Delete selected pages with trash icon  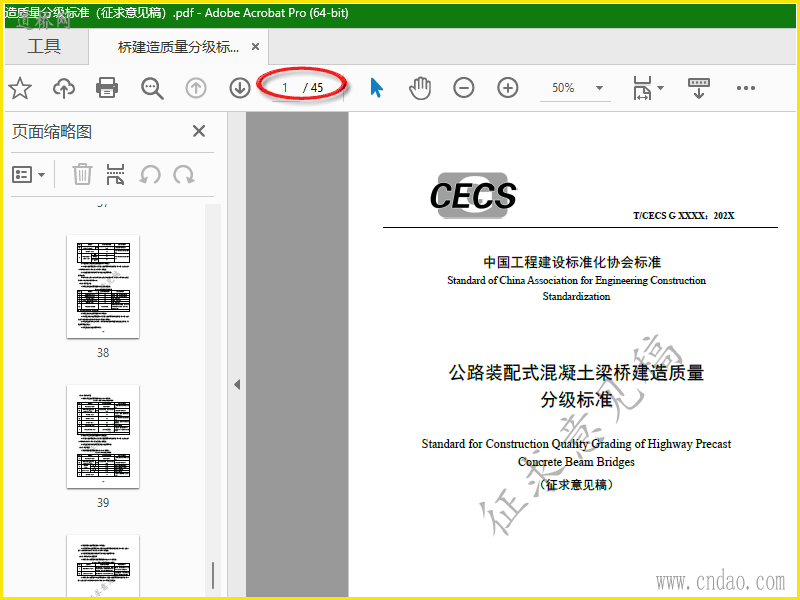click(x=82, y=174)
